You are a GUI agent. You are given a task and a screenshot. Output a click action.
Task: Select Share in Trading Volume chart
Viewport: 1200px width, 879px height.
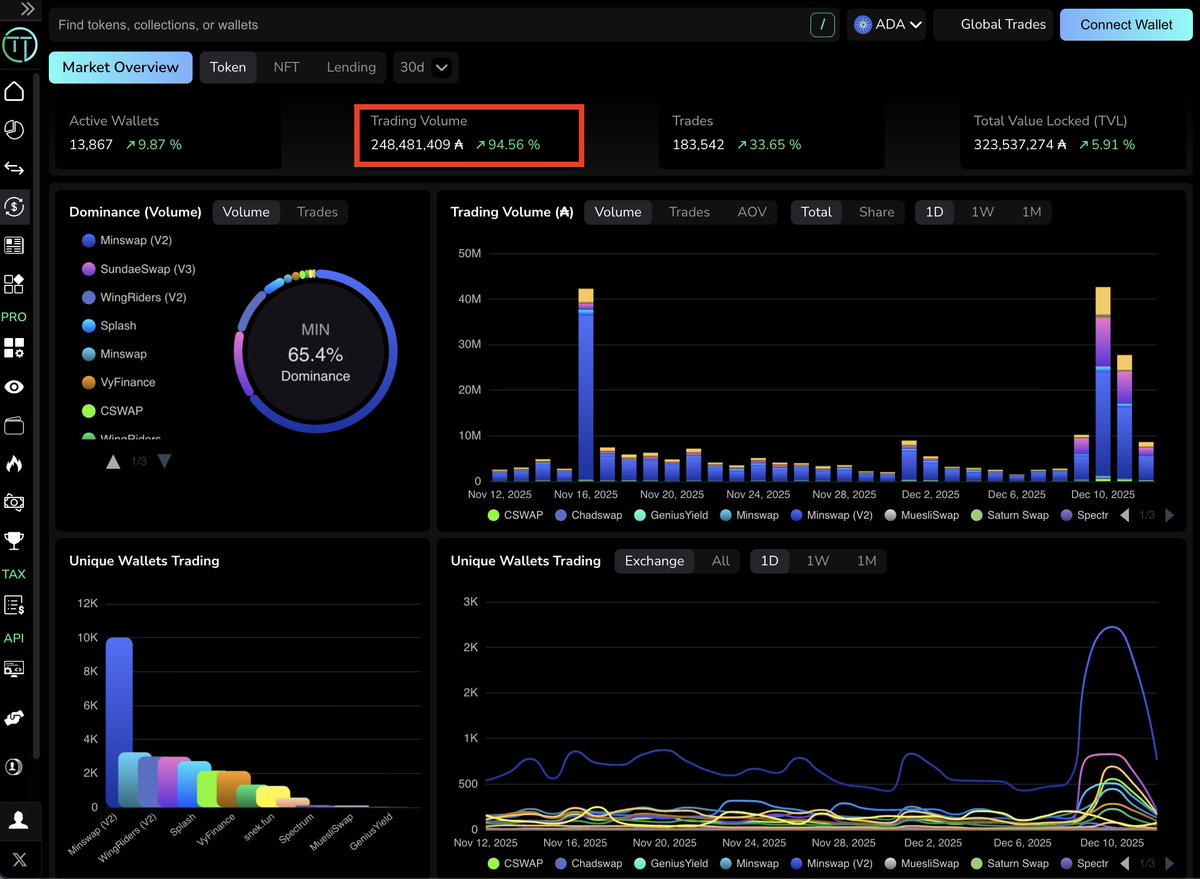(877, 212)
